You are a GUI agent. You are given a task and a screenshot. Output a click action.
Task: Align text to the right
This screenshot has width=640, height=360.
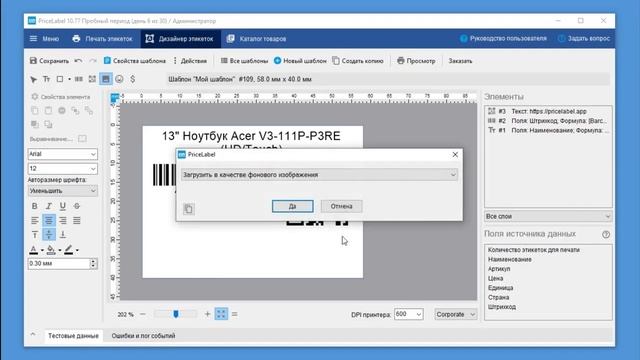tap(62, 220)
